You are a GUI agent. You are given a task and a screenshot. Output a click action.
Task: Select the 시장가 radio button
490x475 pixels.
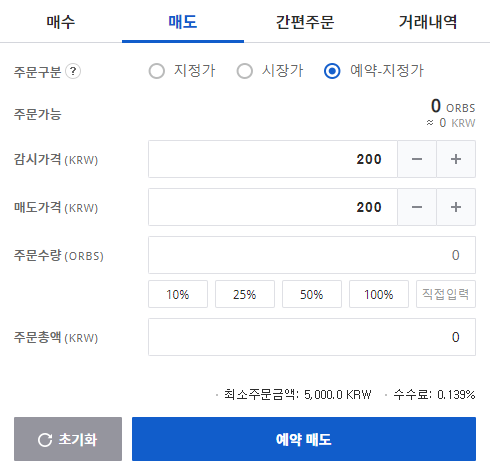tap(245, 71)
